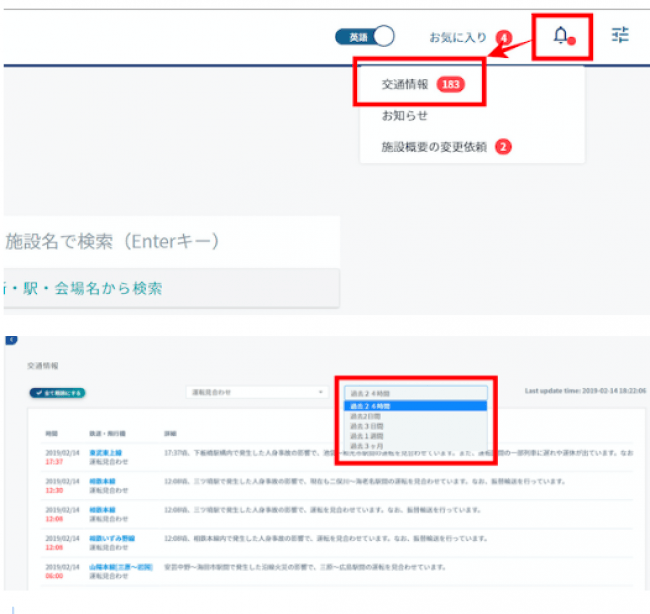Image resolution: width=650 pixels, height=614 pixels.
Task: Click 駅・会場名から検索 button
Action: tap(172, 288)
